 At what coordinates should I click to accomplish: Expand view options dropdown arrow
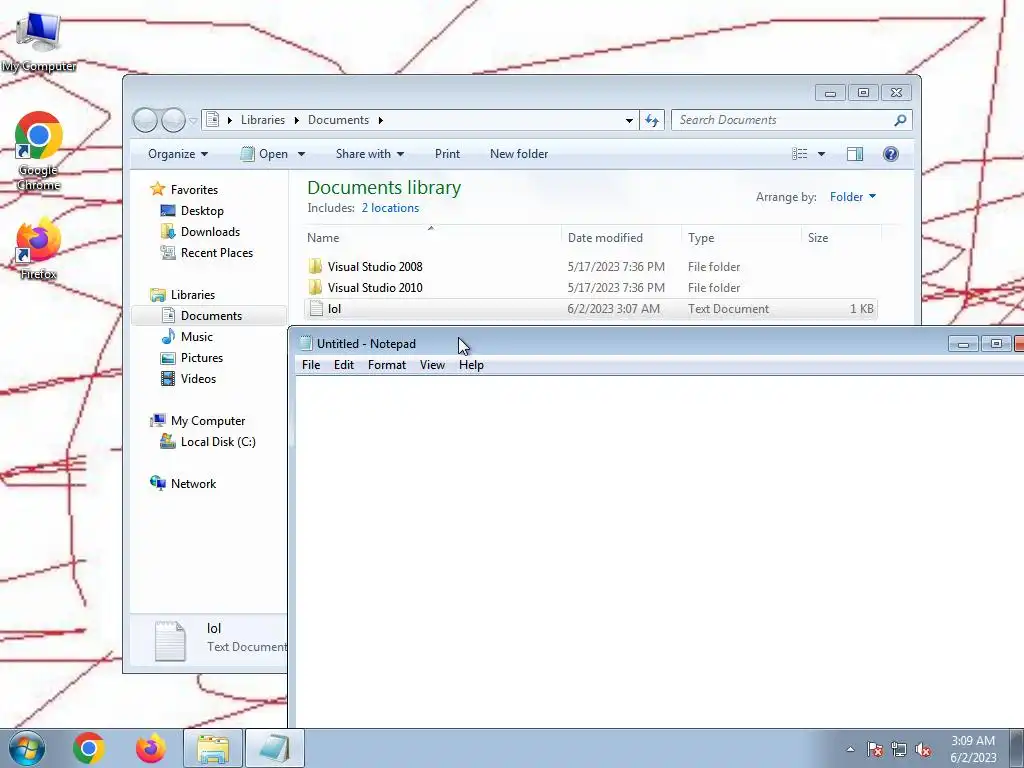pyautogui.click(x=822, y=154)
